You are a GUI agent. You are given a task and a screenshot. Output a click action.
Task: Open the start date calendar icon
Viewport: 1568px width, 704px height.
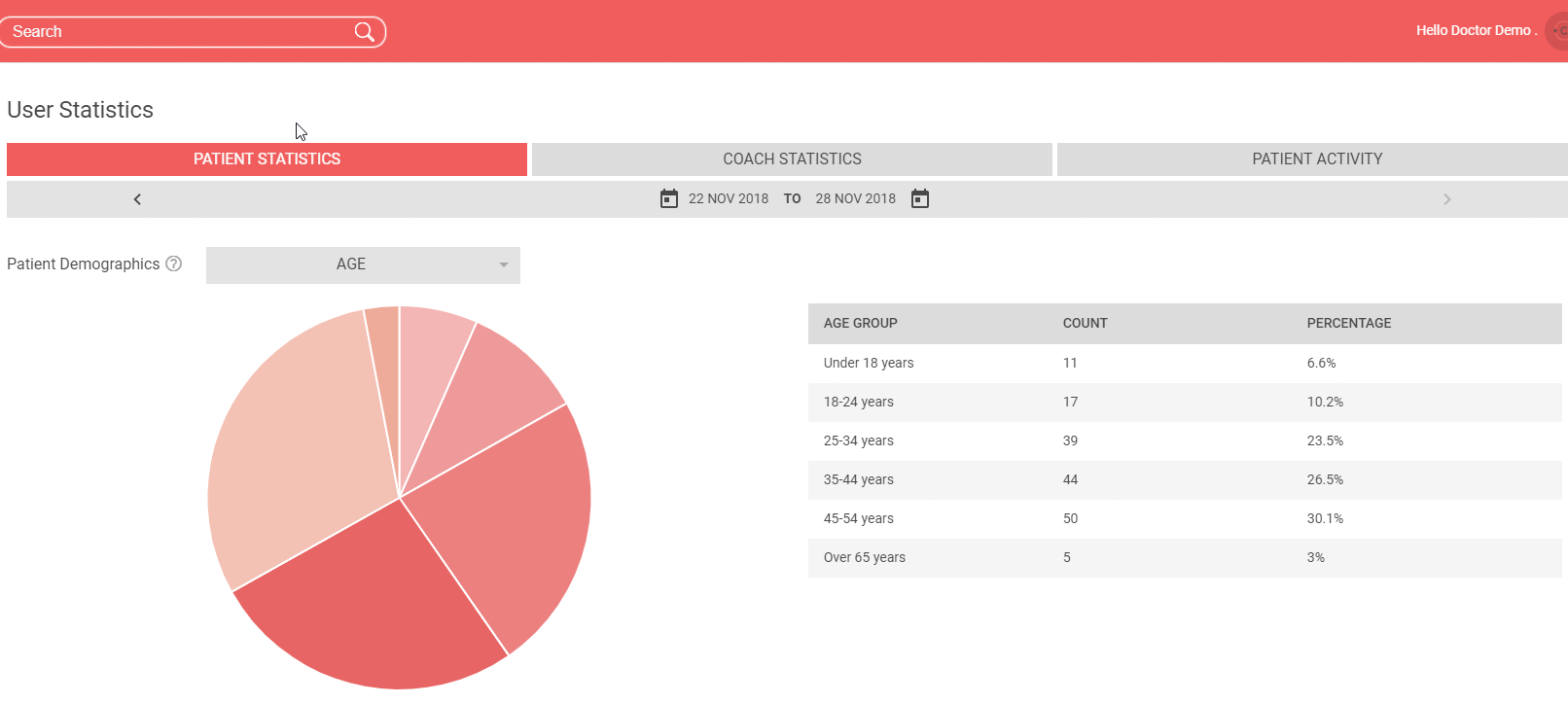pos(669,198)
